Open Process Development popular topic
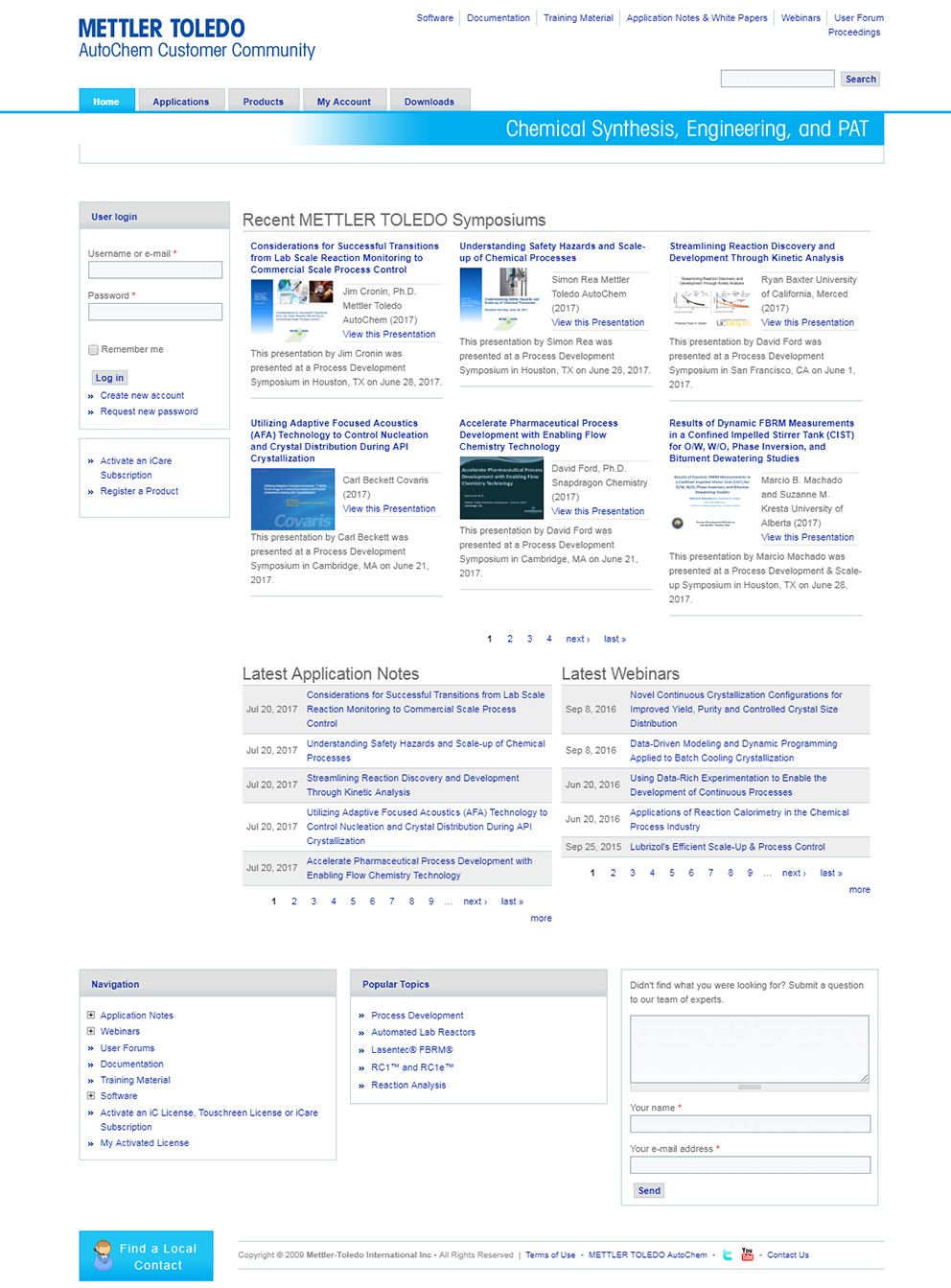Image resolution: width=951 pixels, height=1288 pixels. (417, 1016)
